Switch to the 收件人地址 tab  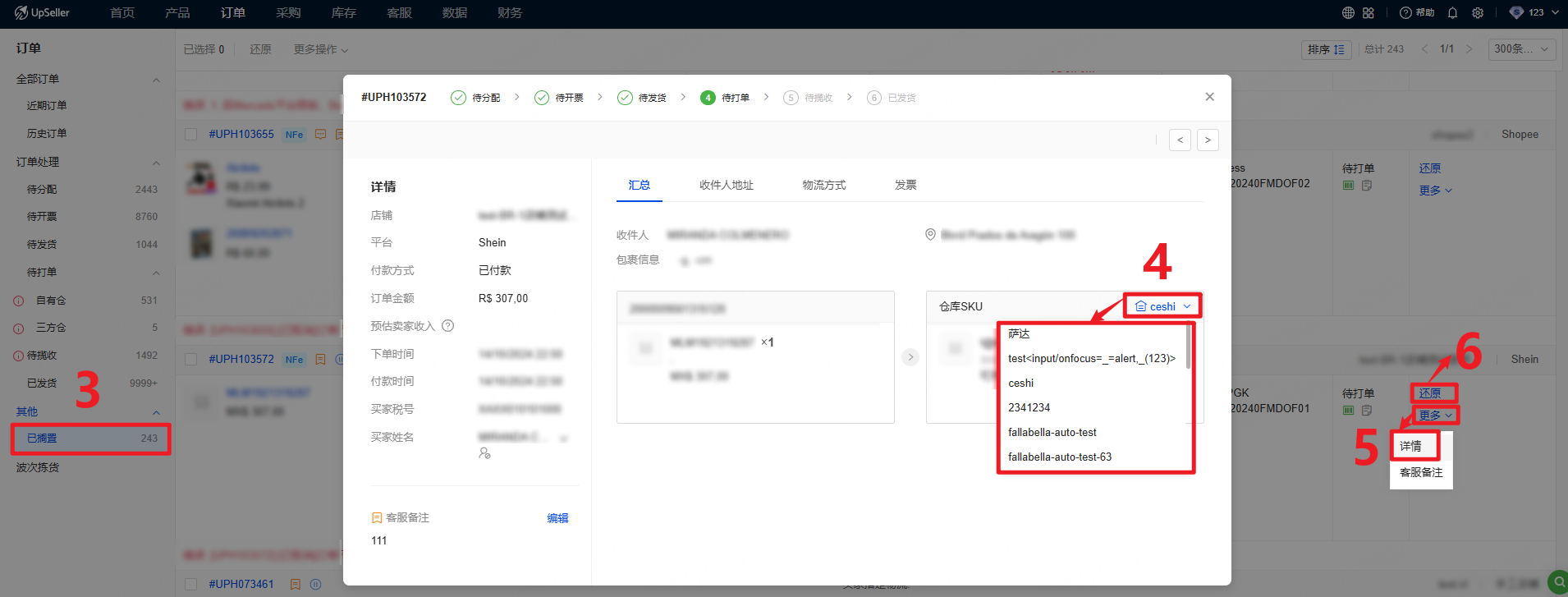(x=726, y=185)
